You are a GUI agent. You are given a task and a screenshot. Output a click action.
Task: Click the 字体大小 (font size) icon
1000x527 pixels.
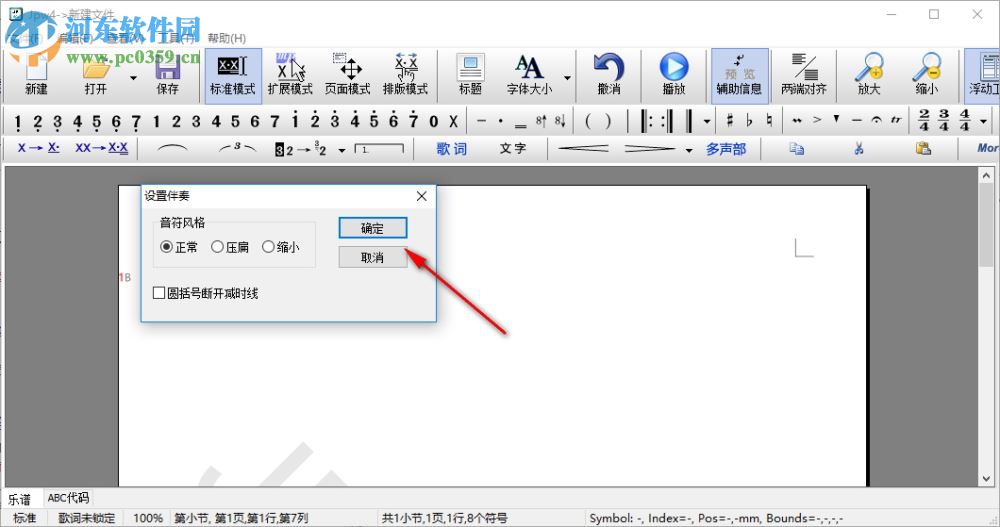(x=529, y=75)
